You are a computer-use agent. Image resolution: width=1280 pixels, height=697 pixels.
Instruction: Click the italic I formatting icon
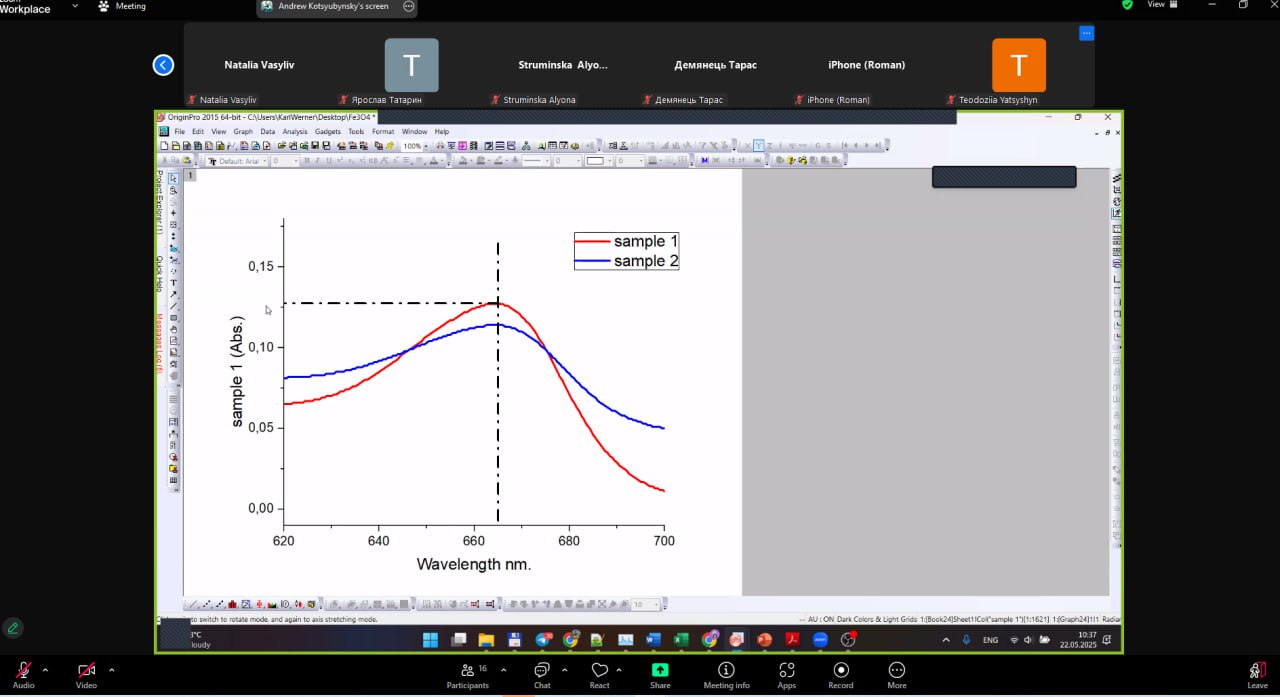pos(317,161)
